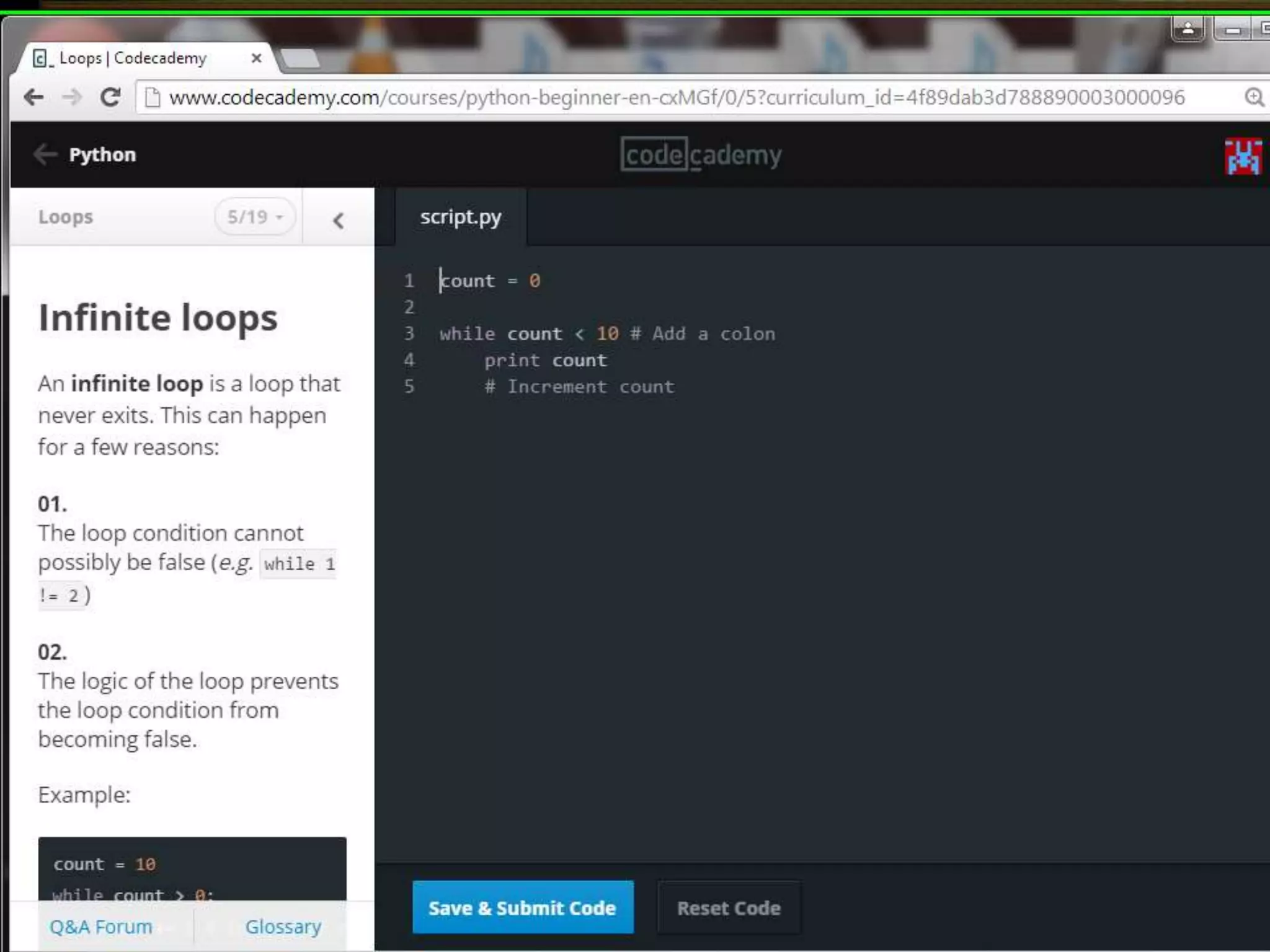
Task: Expand the 5/19 lesson dropdown
Action: click(x=255, y=217)
